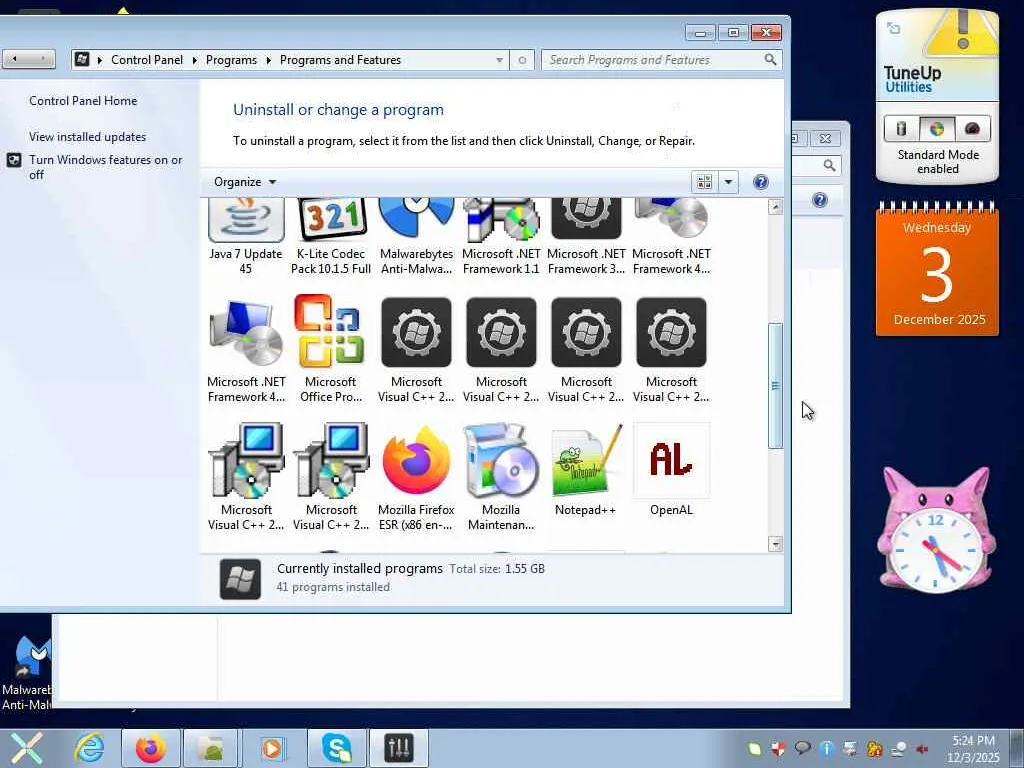Click the 5:24 PM taskbar clock

tap(973, 748)
